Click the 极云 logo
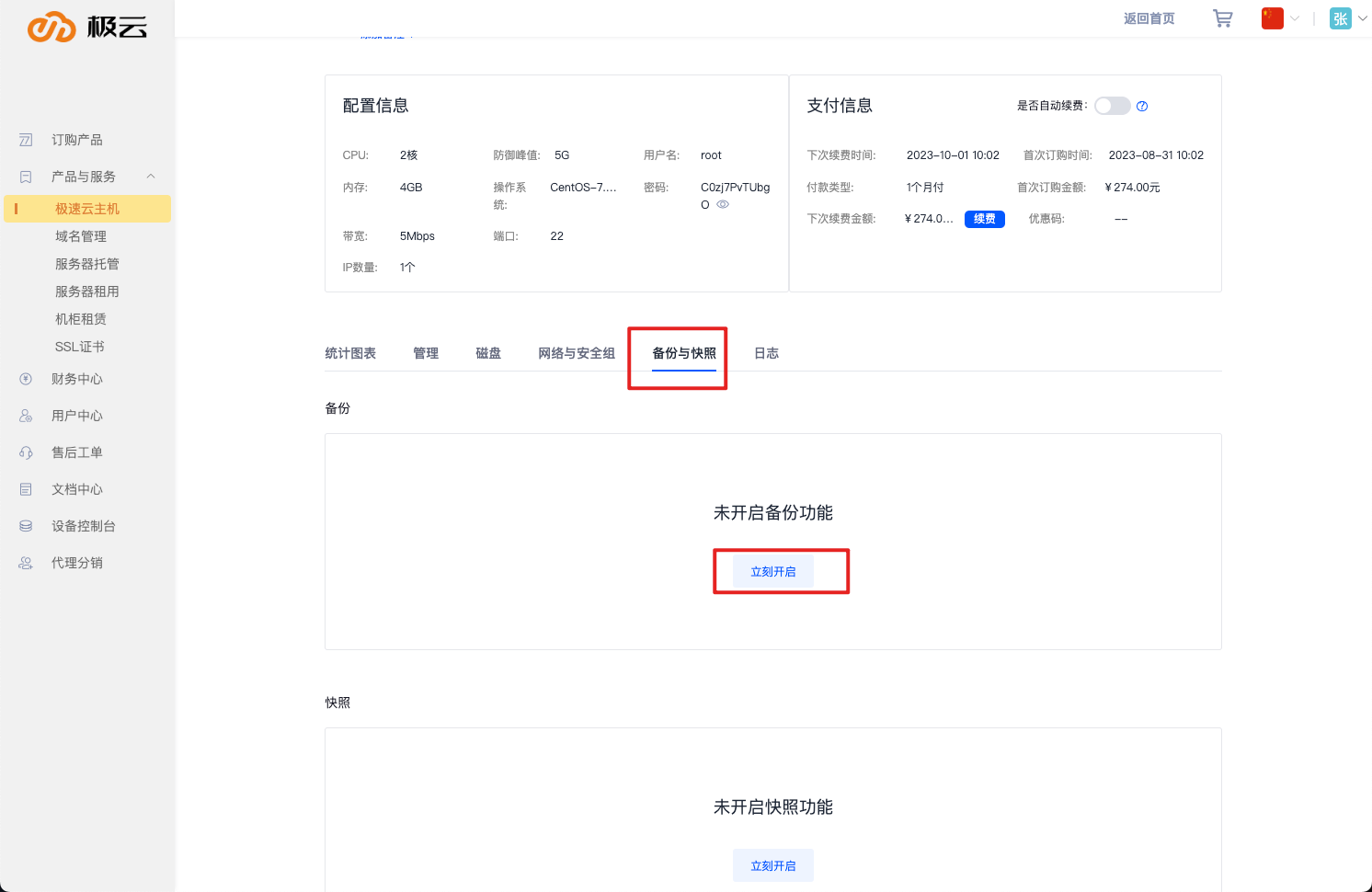 coord(87,27)
